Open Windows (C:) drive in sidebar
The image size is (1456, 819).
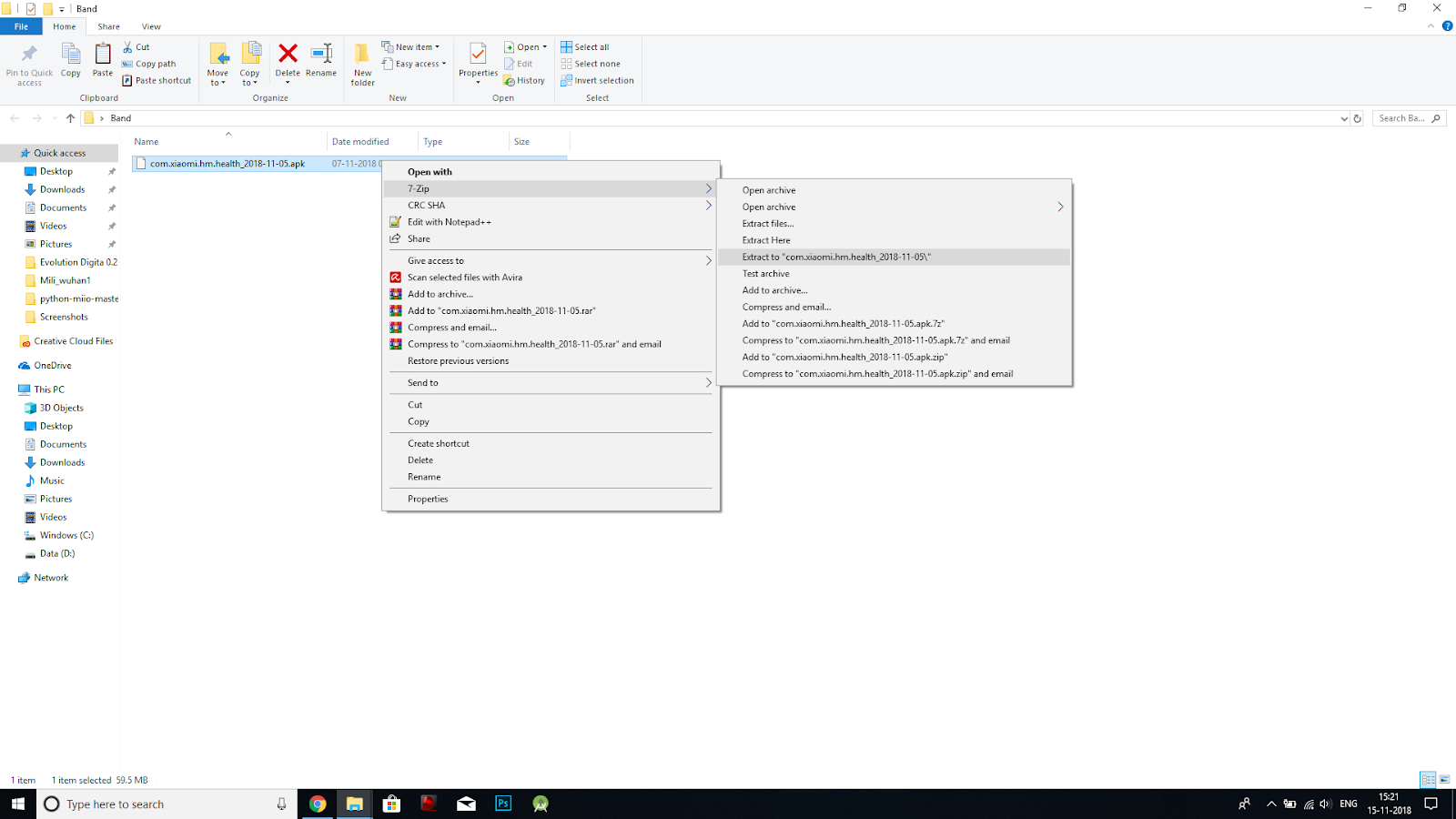point(60,535)
